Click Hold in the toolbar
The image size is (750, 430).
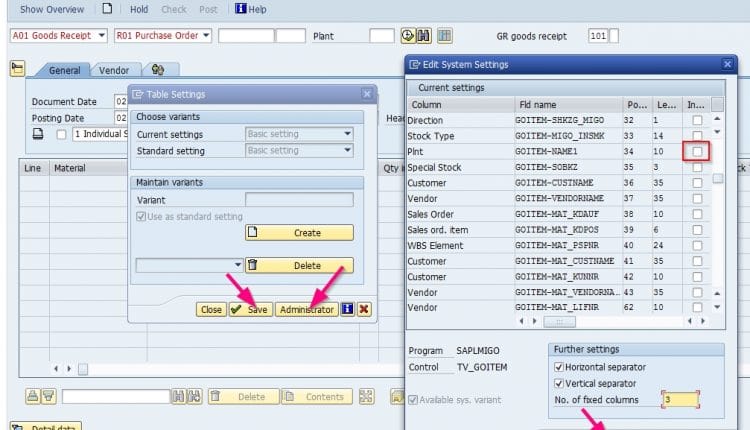pyautogui.click(x=139, y=9)
